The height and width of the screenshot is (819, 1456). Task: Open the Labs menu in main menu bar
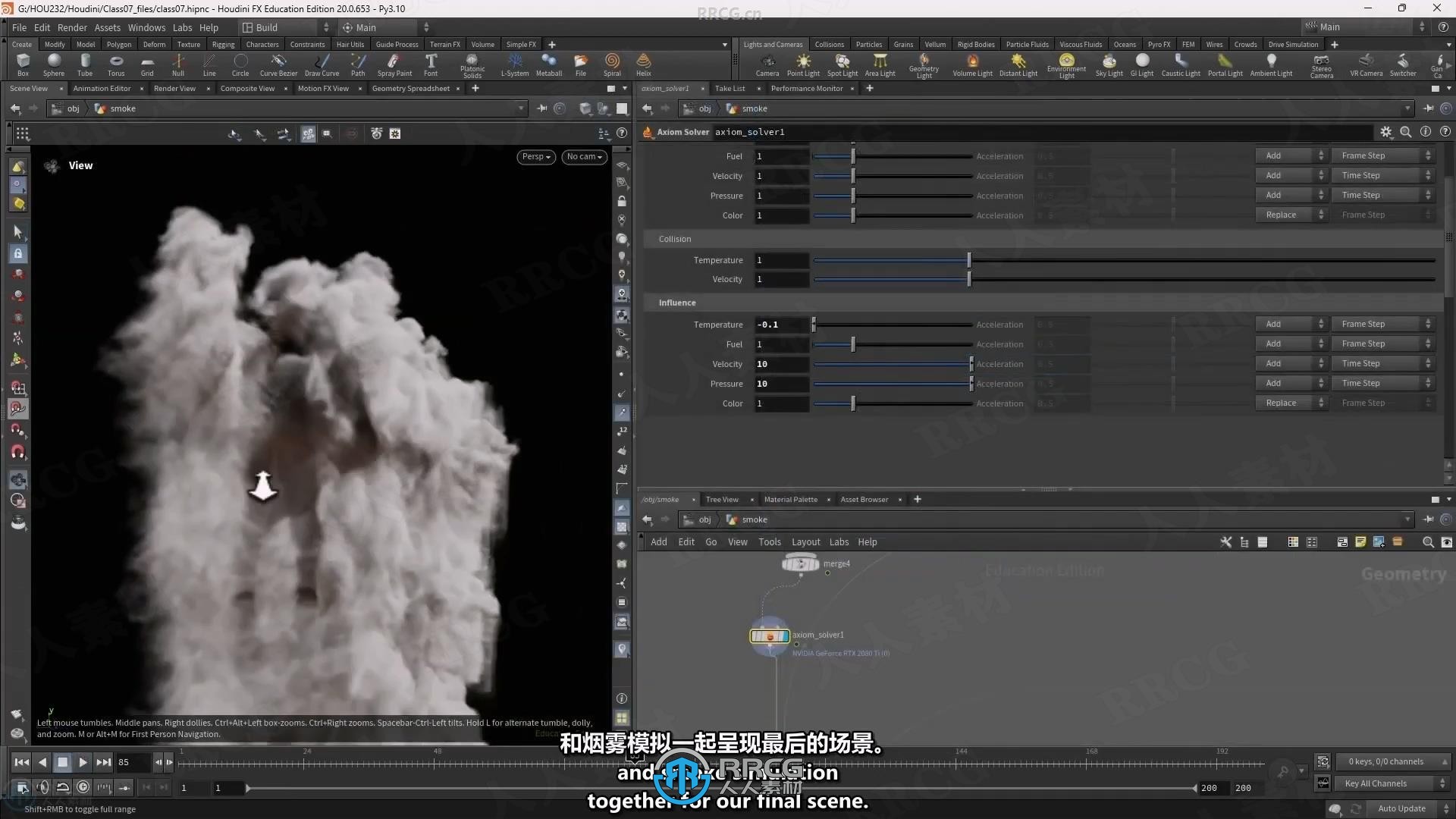[x=182, y=27]
